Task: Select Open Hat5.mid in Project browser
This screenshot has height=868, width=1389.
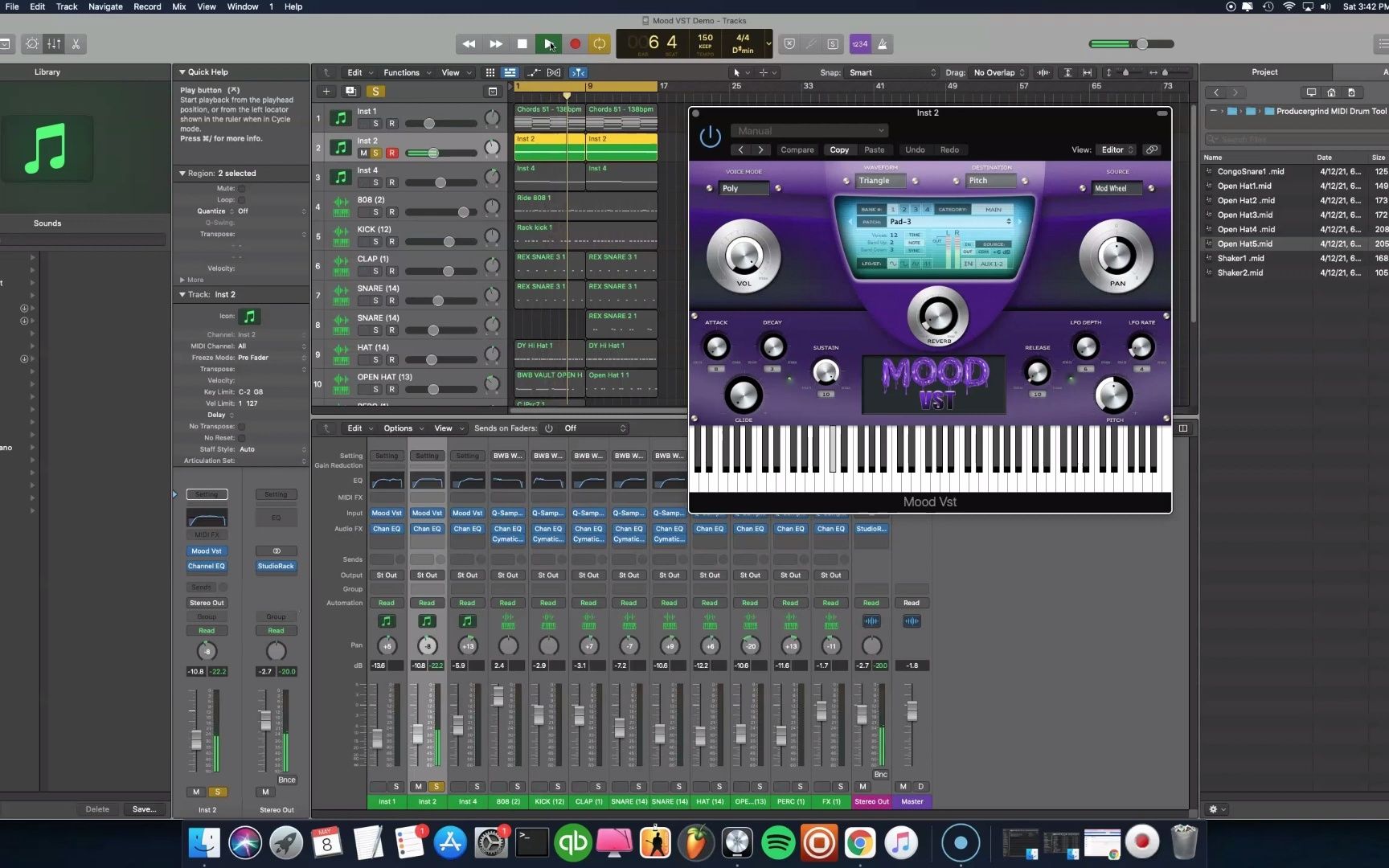Action: tap(1296, 244)
